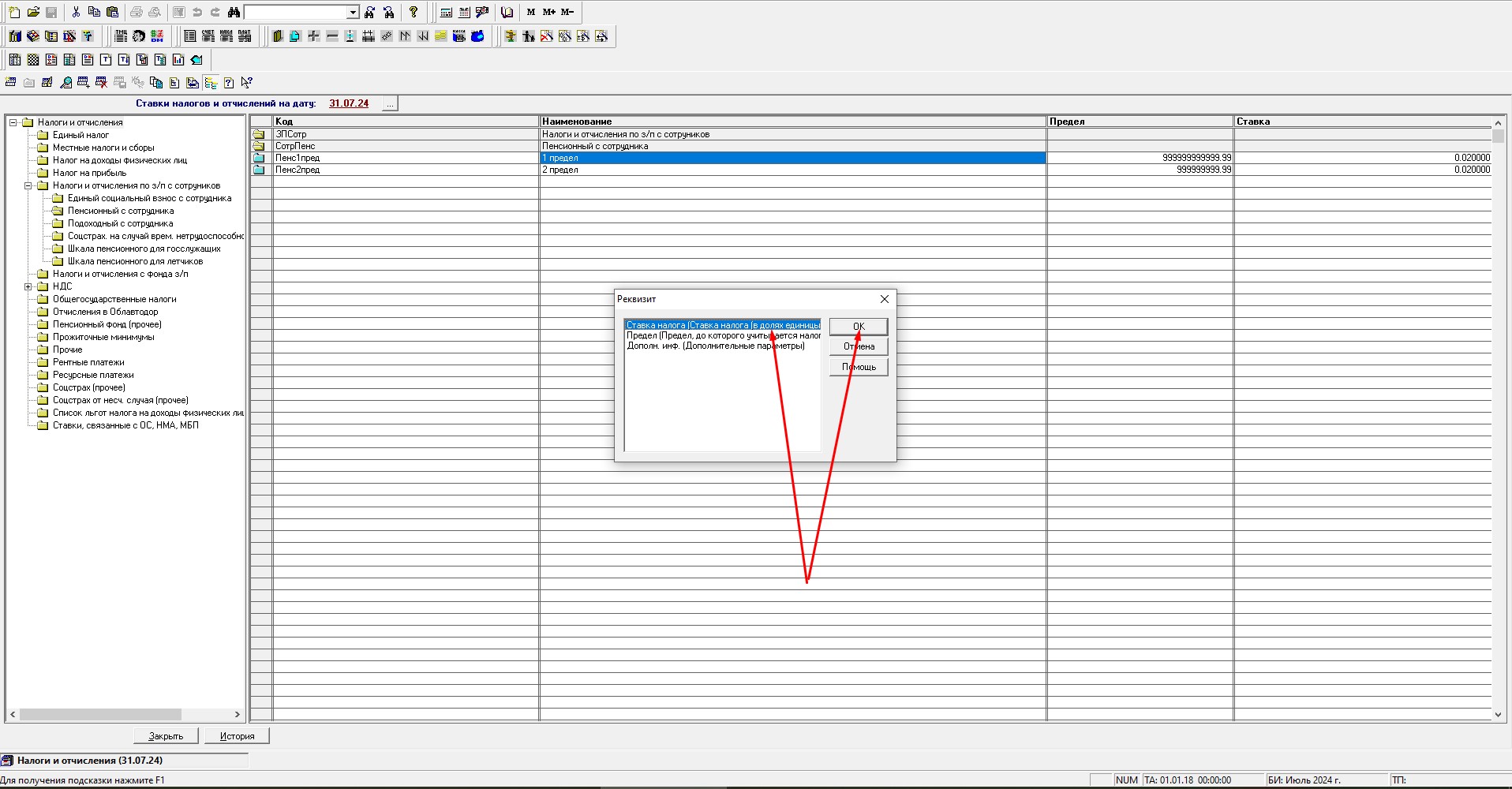Toggle hierarchical list display icon
This screenshot has height=789, width=1512.
(x=211, y=82)
